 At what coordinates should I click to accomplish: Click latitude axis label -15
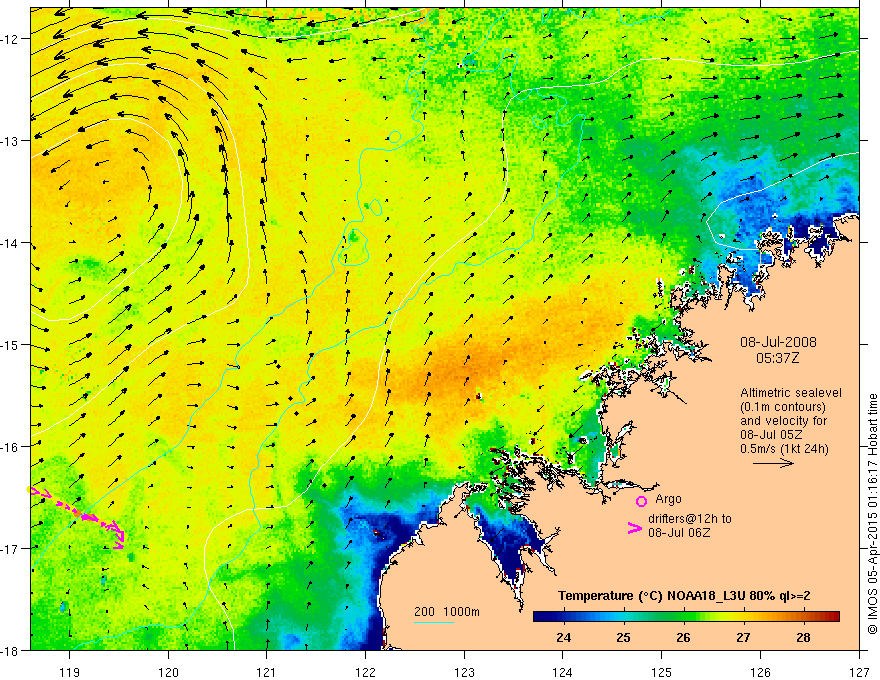coord(11,344)
